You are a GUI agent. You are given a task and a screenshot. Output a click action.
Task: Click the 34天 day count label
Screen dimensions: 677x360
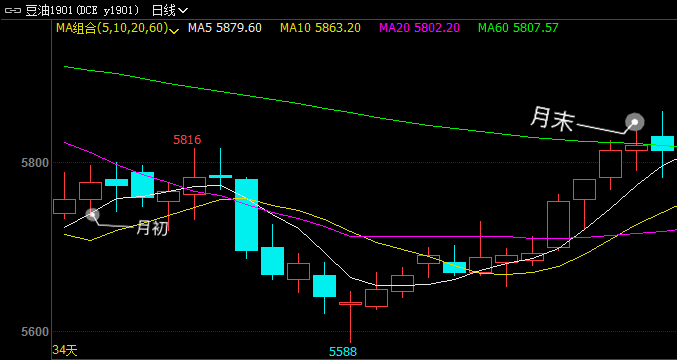click(65, 351)
